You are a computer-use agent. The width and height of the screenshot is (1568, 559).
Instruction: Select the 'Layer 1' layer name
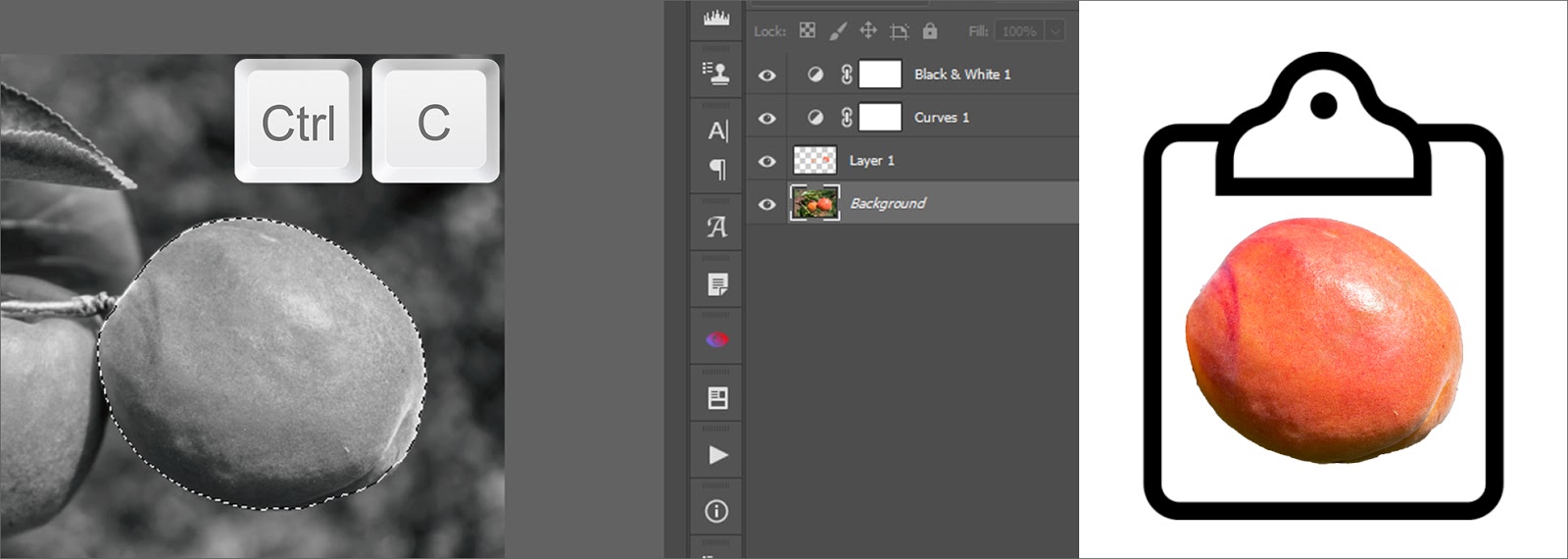point(871,161)
